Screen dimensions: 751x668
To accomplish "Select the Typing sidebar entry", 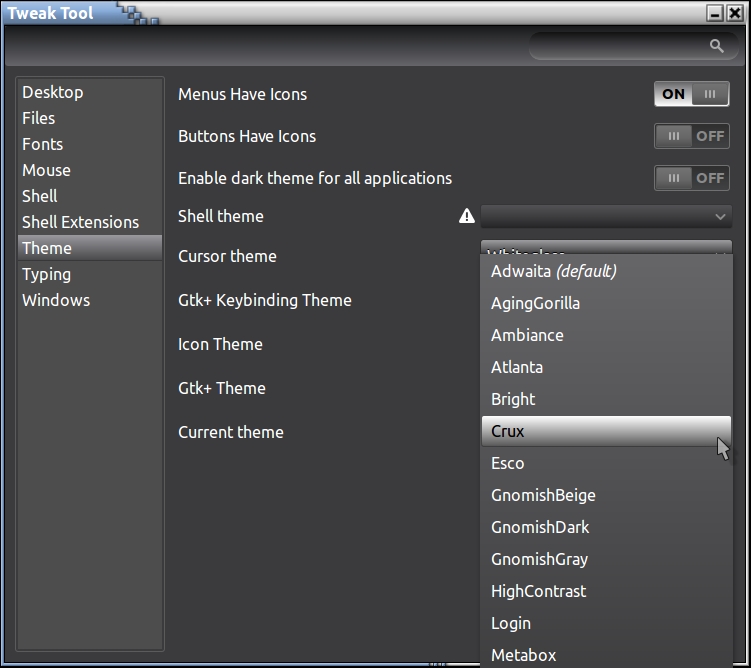I will (x=47, y=274).
